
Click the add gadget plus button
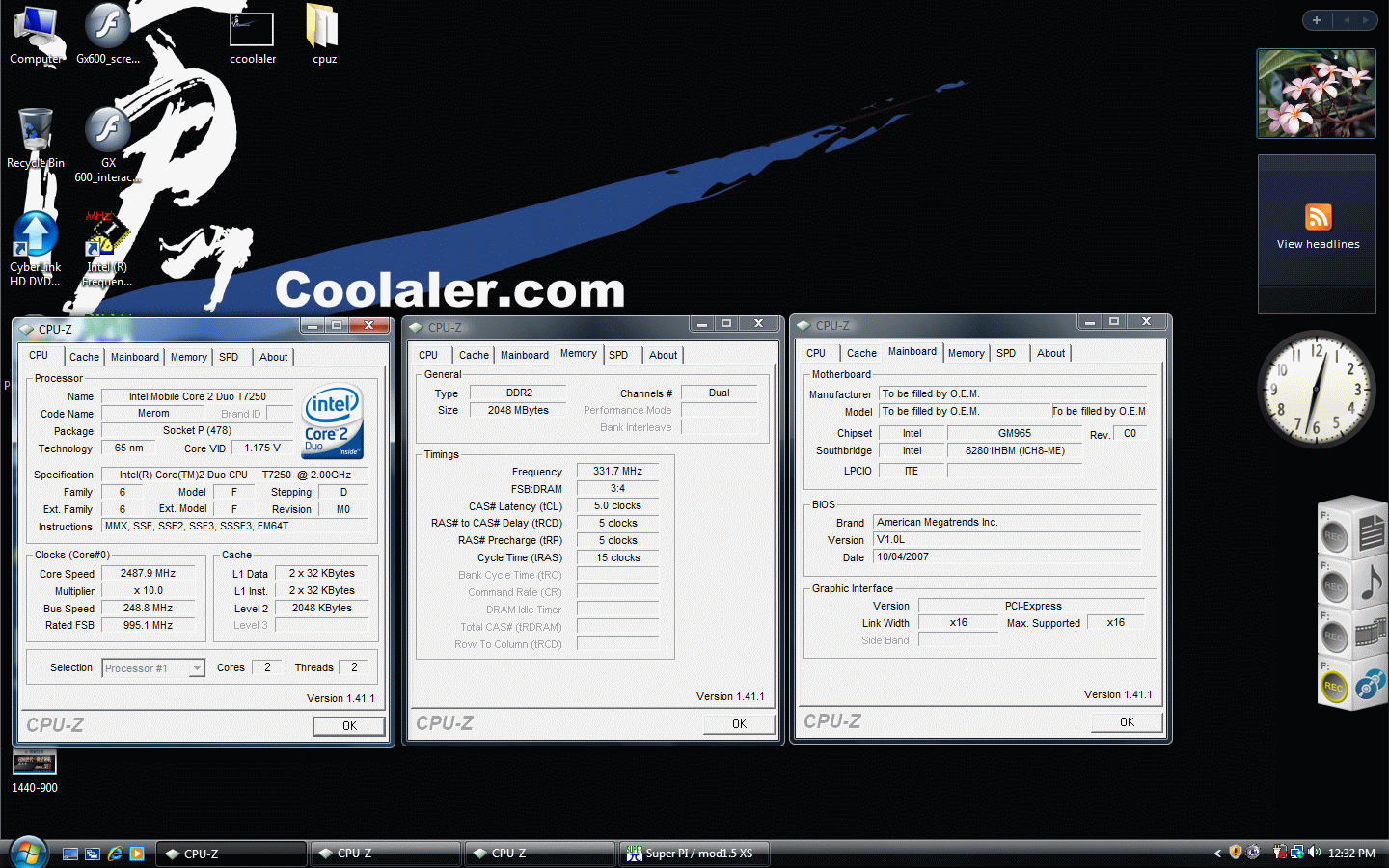[1317, 20]
